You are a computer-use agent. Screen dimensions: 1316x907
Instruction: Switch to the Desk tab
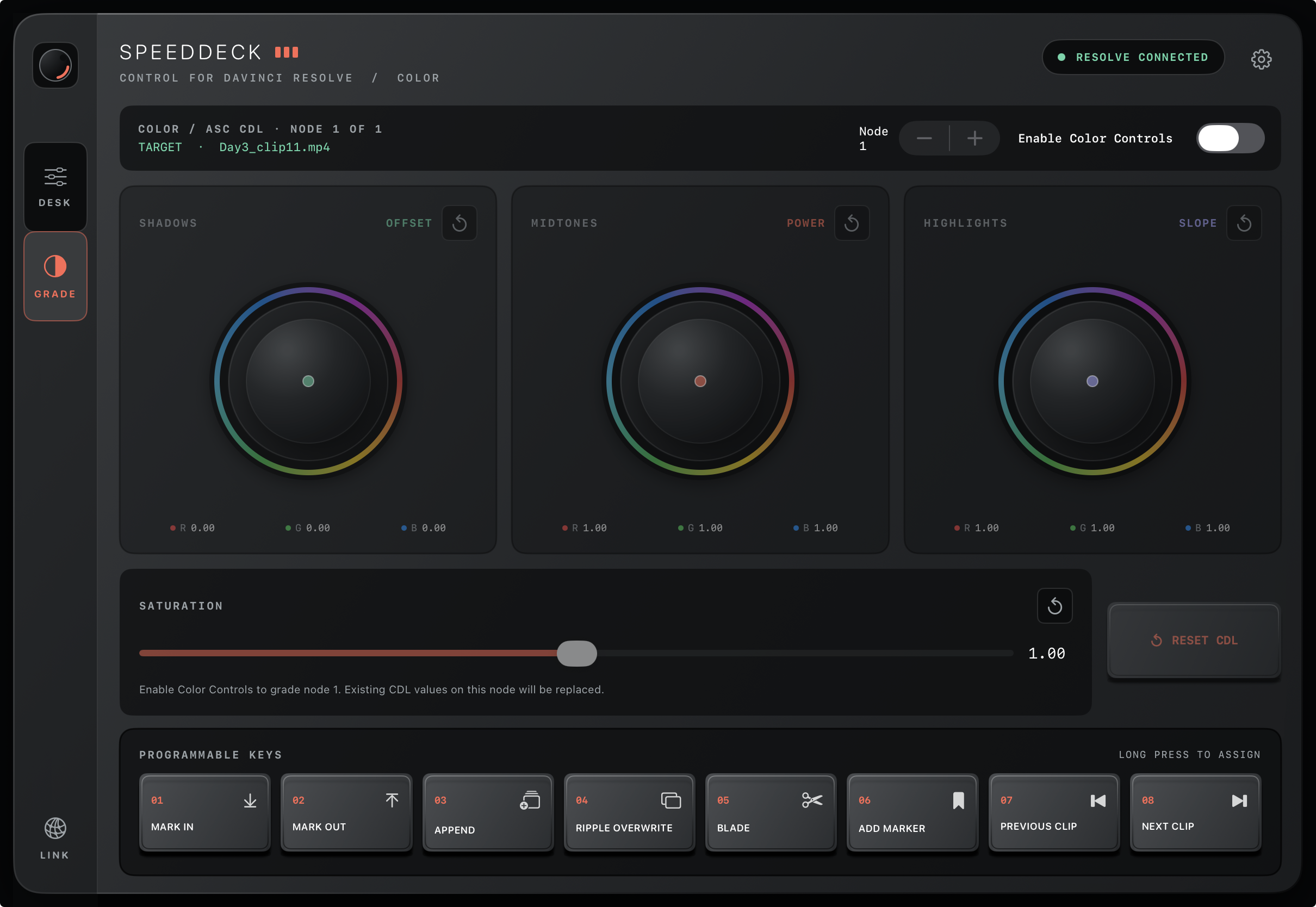(x=55, y=187)
